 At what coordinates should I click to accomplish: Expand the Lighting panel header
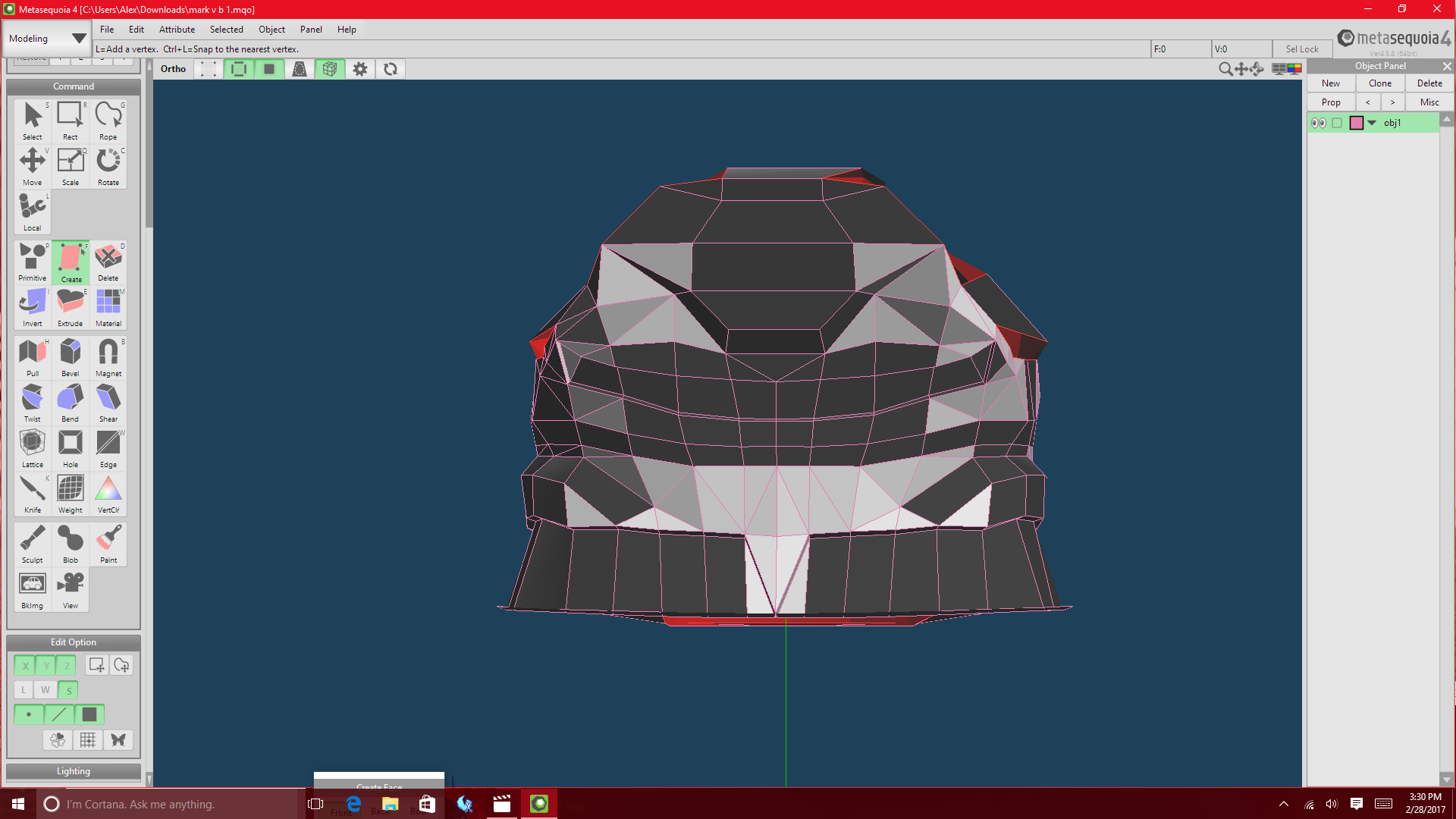pos(74,771)
